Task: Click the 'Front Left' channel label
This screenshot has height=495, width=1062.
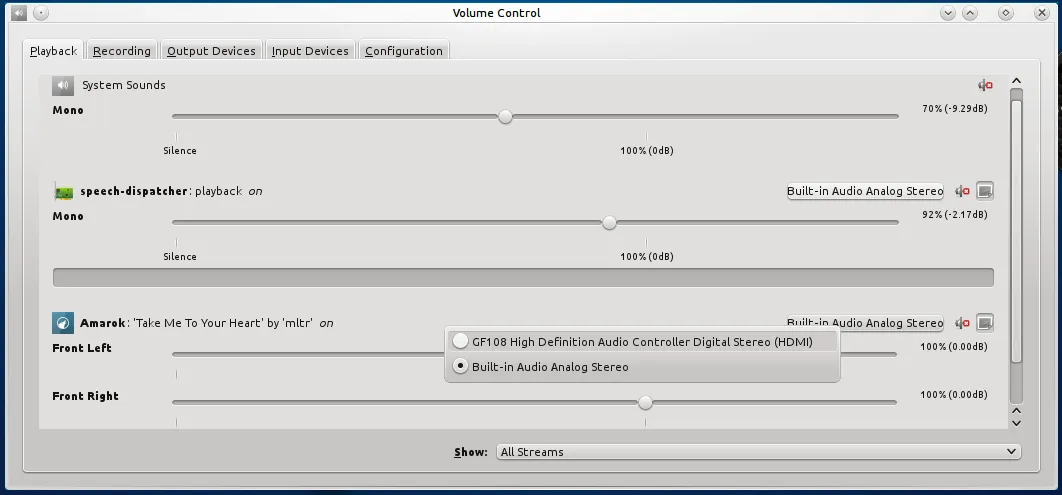Action: point(82,348)
